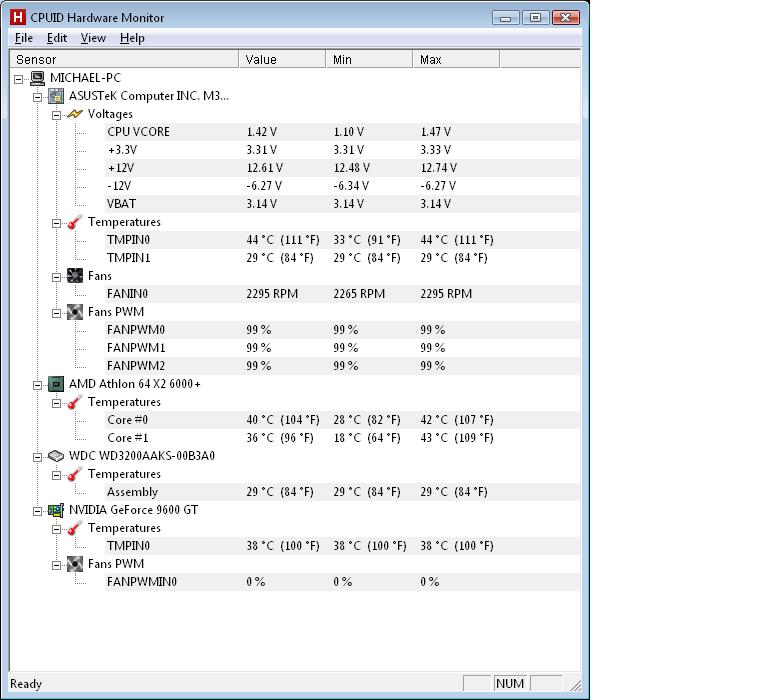Select the CPU VCORE row
The width and height of the screenshot is (779, 700).
342,132
